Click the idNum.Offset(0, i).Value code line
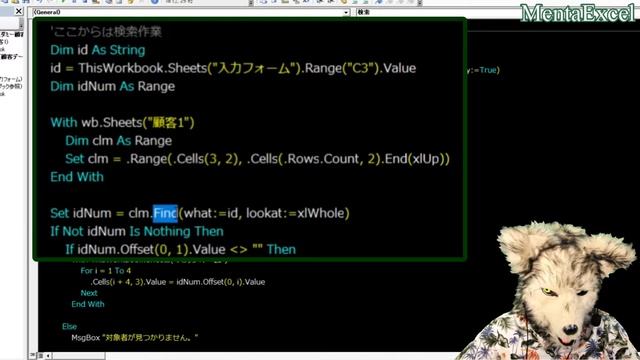The height and width of the screenshot is (360, 640). 178,282
